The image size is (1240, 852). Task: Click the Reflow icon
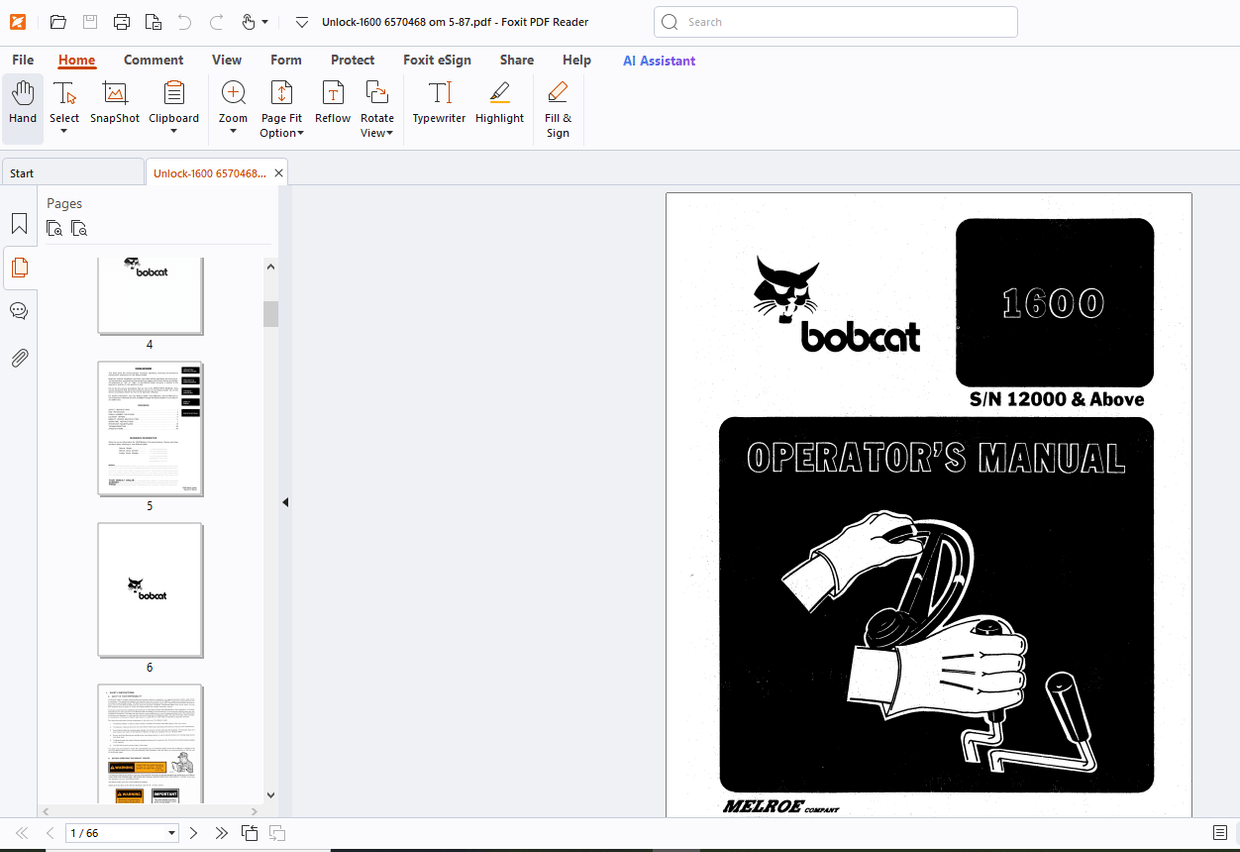333,105
